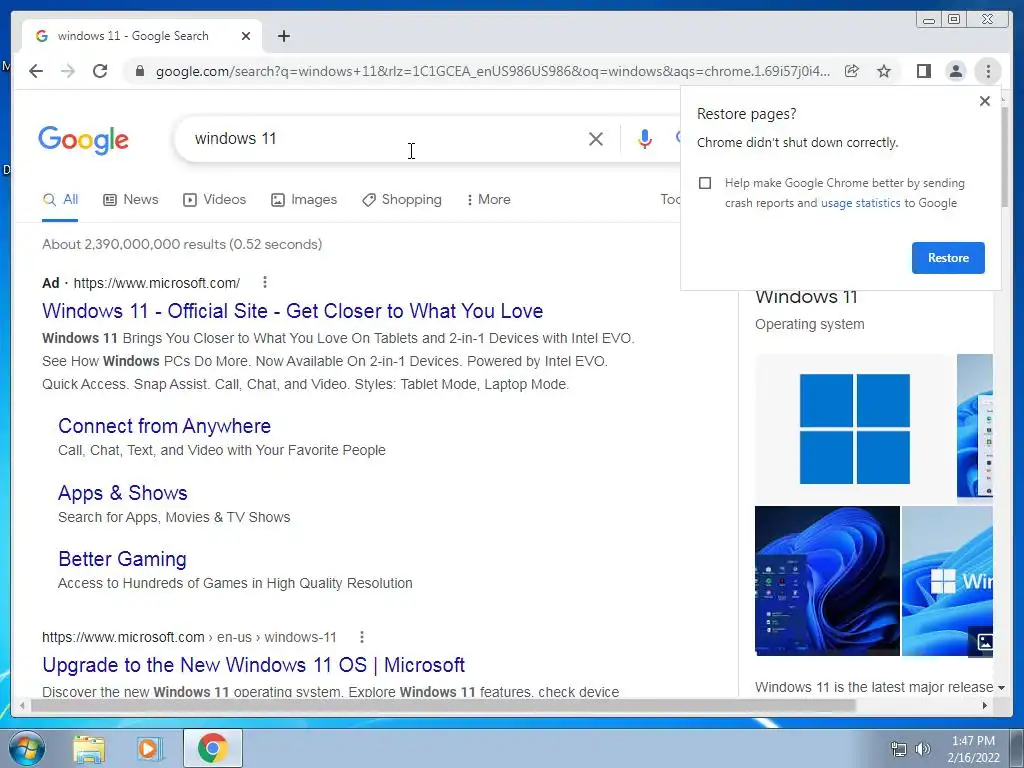
Task: Start voice search with the microphone
Action: click(x=645, y=138)
